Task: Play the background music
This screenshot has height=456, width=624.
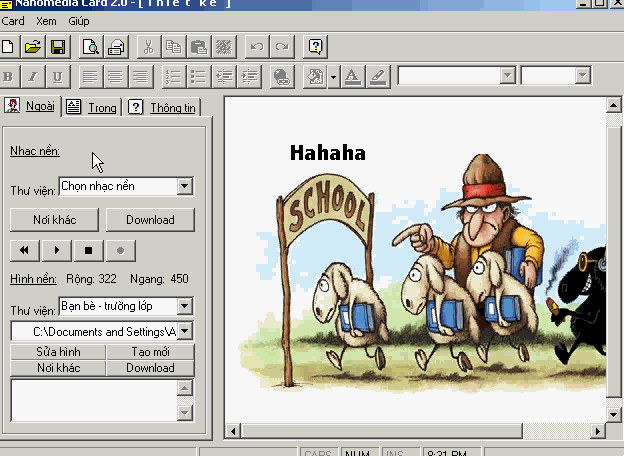Action: (x=57, y=250)
